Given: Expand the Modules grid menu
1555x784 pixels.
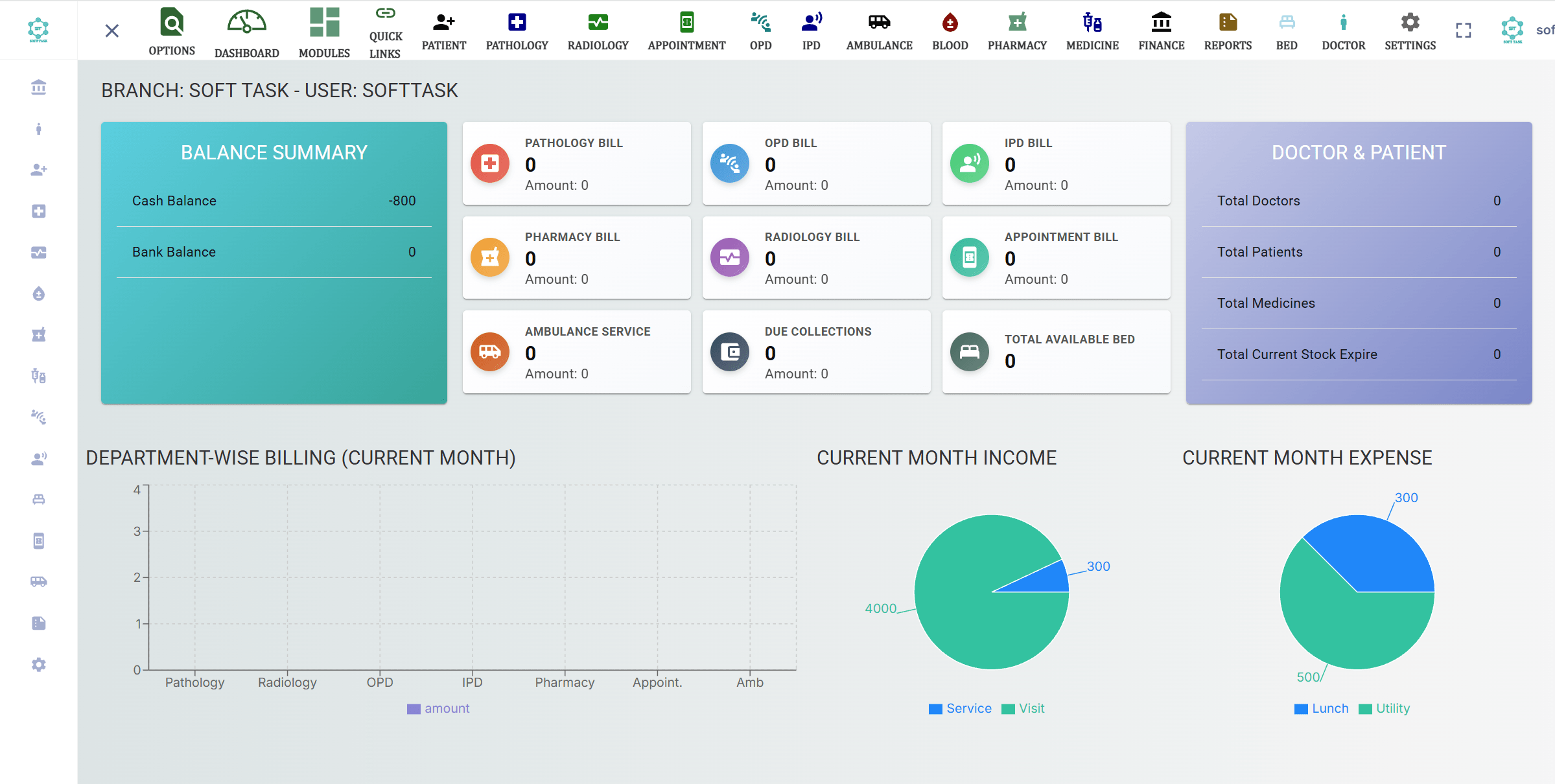Looking at the screenshot, I should click(323, 29).
